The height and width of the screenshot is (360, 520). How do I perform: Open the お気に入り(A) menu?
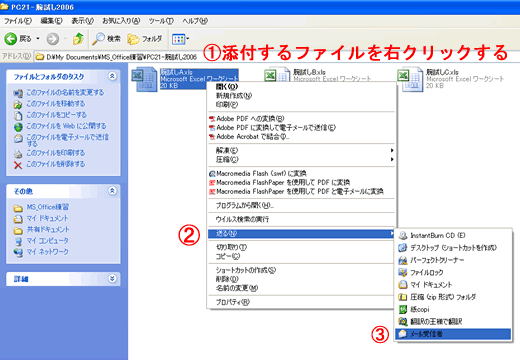(x=121, y=21)
